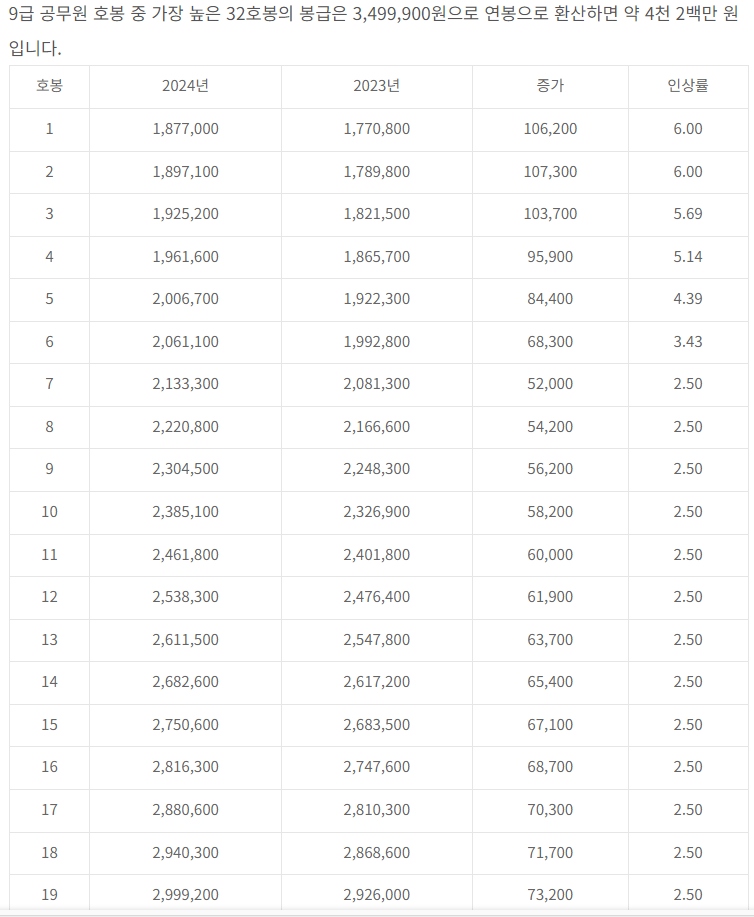The width and height of the screenshot is (754, 917).
Task: Click the 1,877,000 salary cell
Action: pos(186,129)
